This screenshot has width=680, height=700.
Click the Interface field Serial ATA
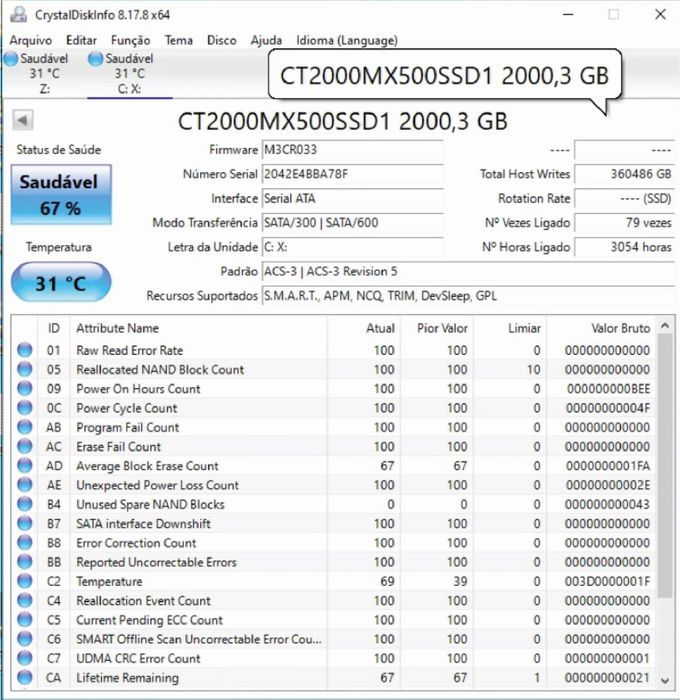click(x=352, y=198)
